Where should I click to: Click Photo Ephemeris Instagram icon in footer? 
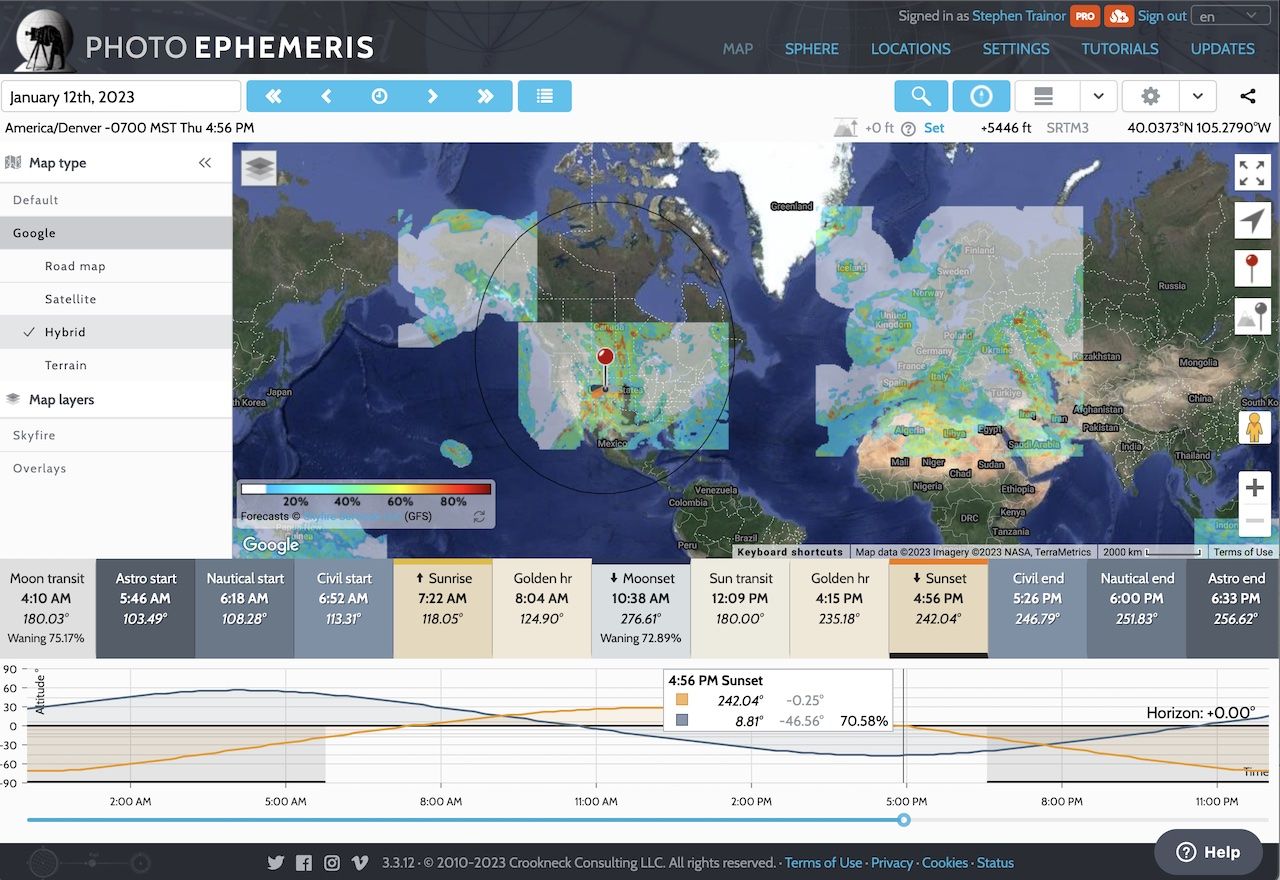331,862
